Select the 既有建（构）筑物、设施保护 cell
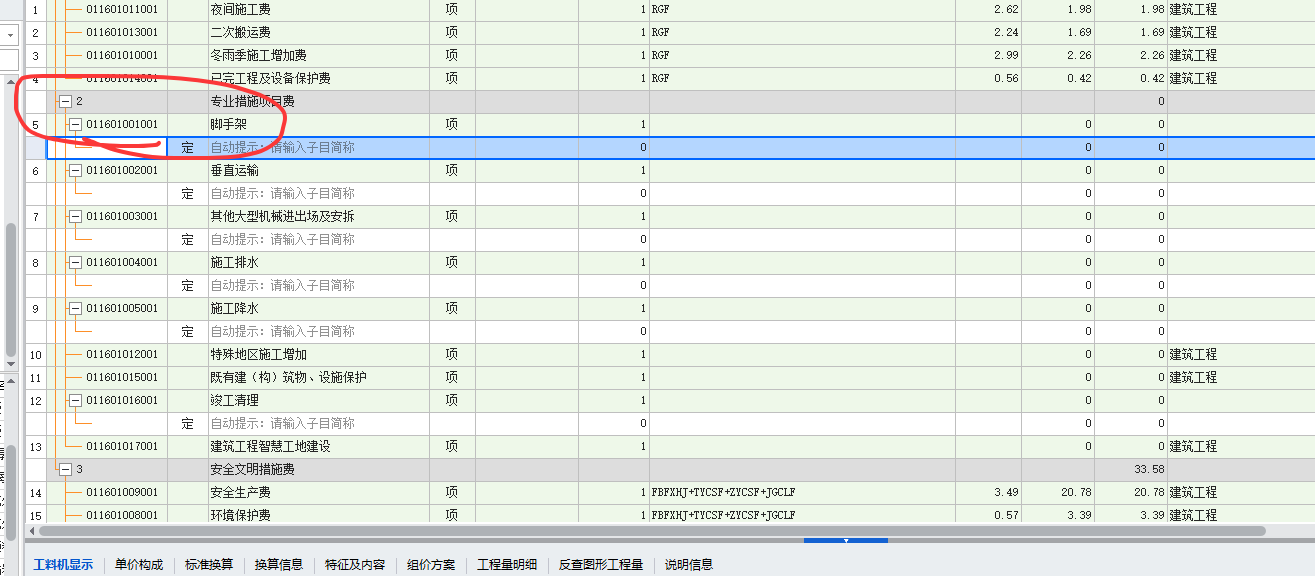This screenshot has width=1315, height=576. pos(319,377)
